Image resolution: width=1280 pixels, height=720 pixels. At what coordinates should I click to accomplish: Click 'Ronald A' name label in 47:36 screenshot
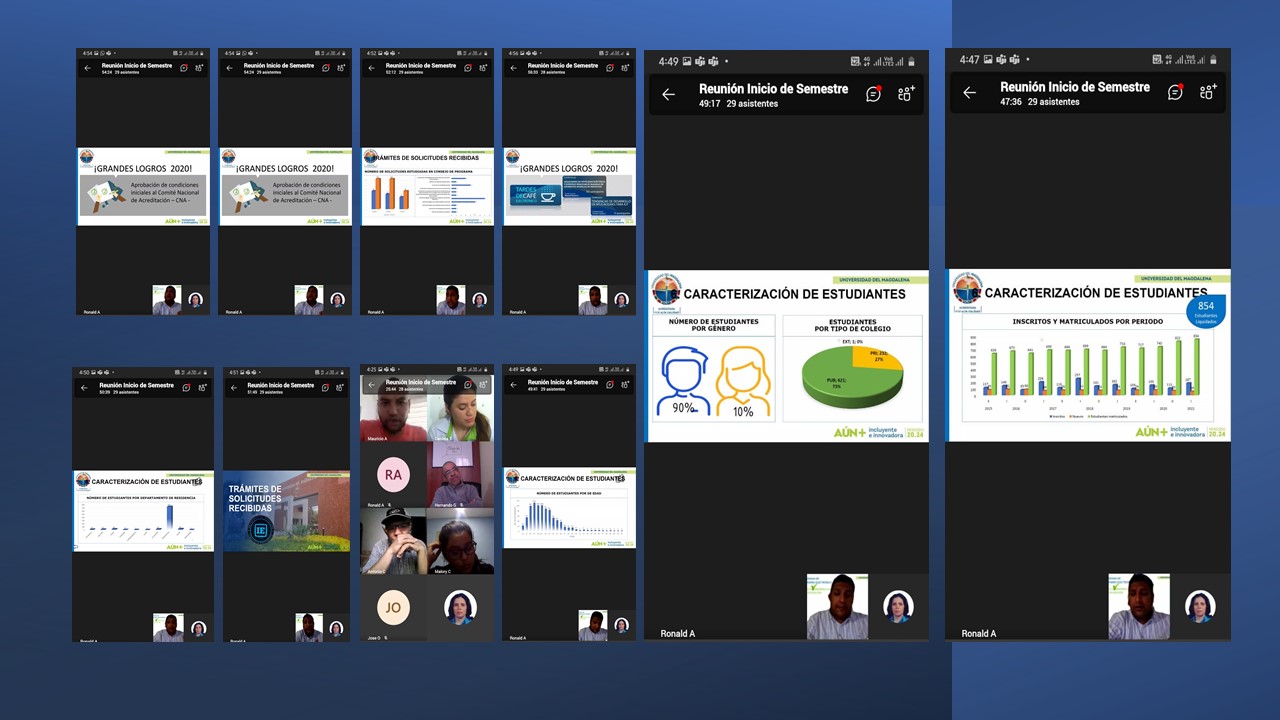[x=979, y=633]
